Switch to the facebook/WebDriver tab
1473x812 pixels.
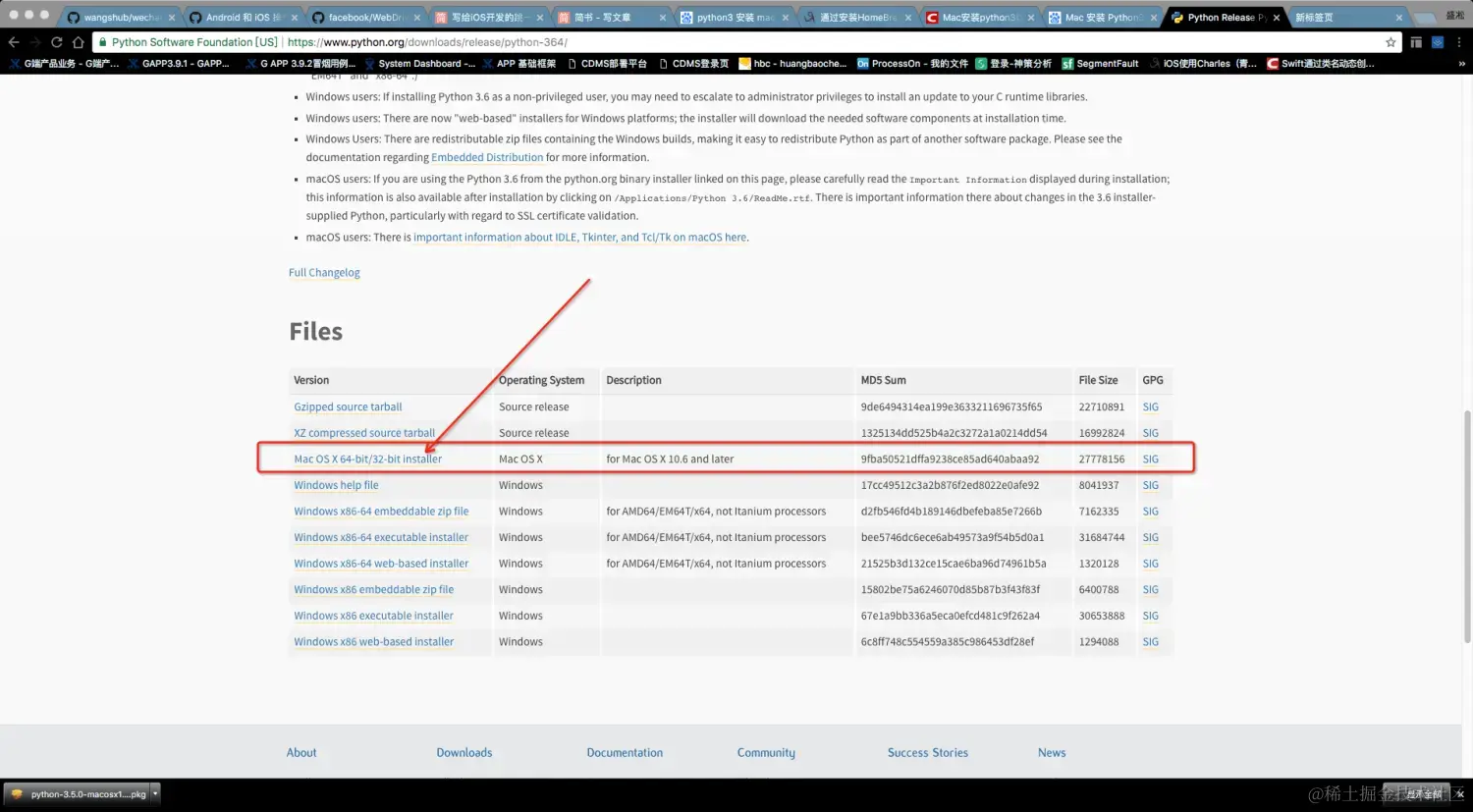coord(365,17)
